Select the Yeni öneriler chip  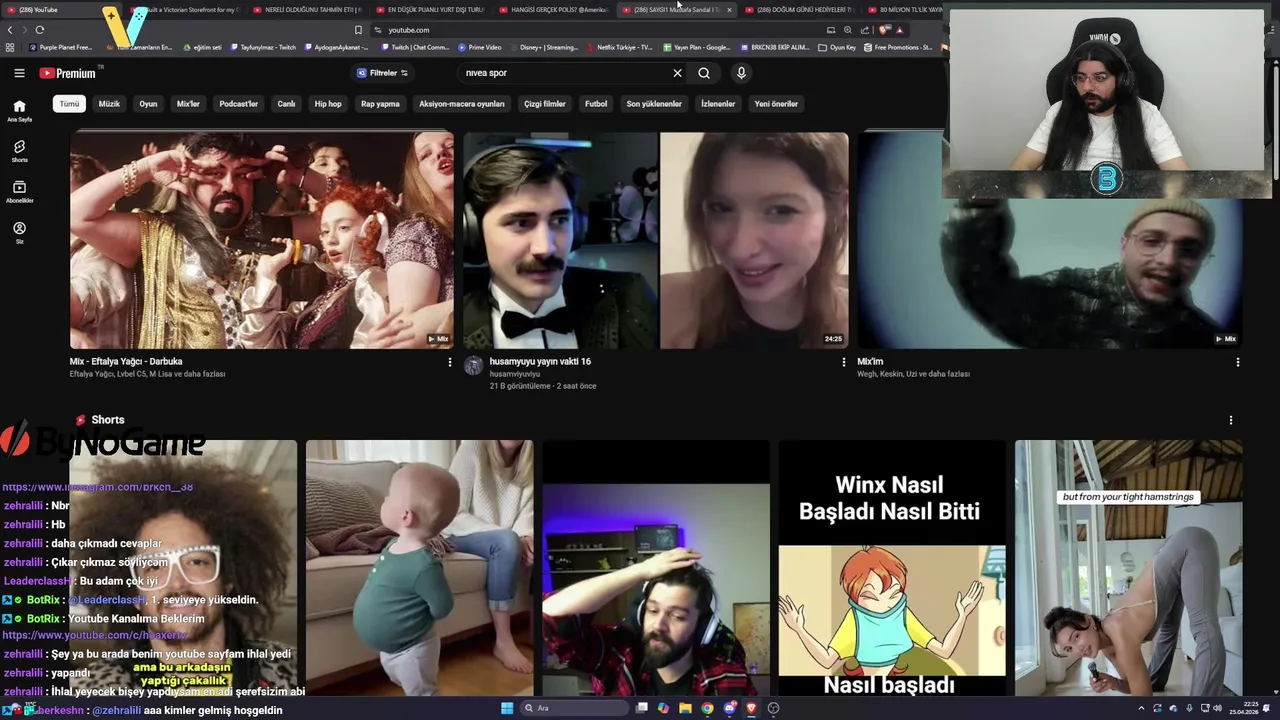coord(776,104)
